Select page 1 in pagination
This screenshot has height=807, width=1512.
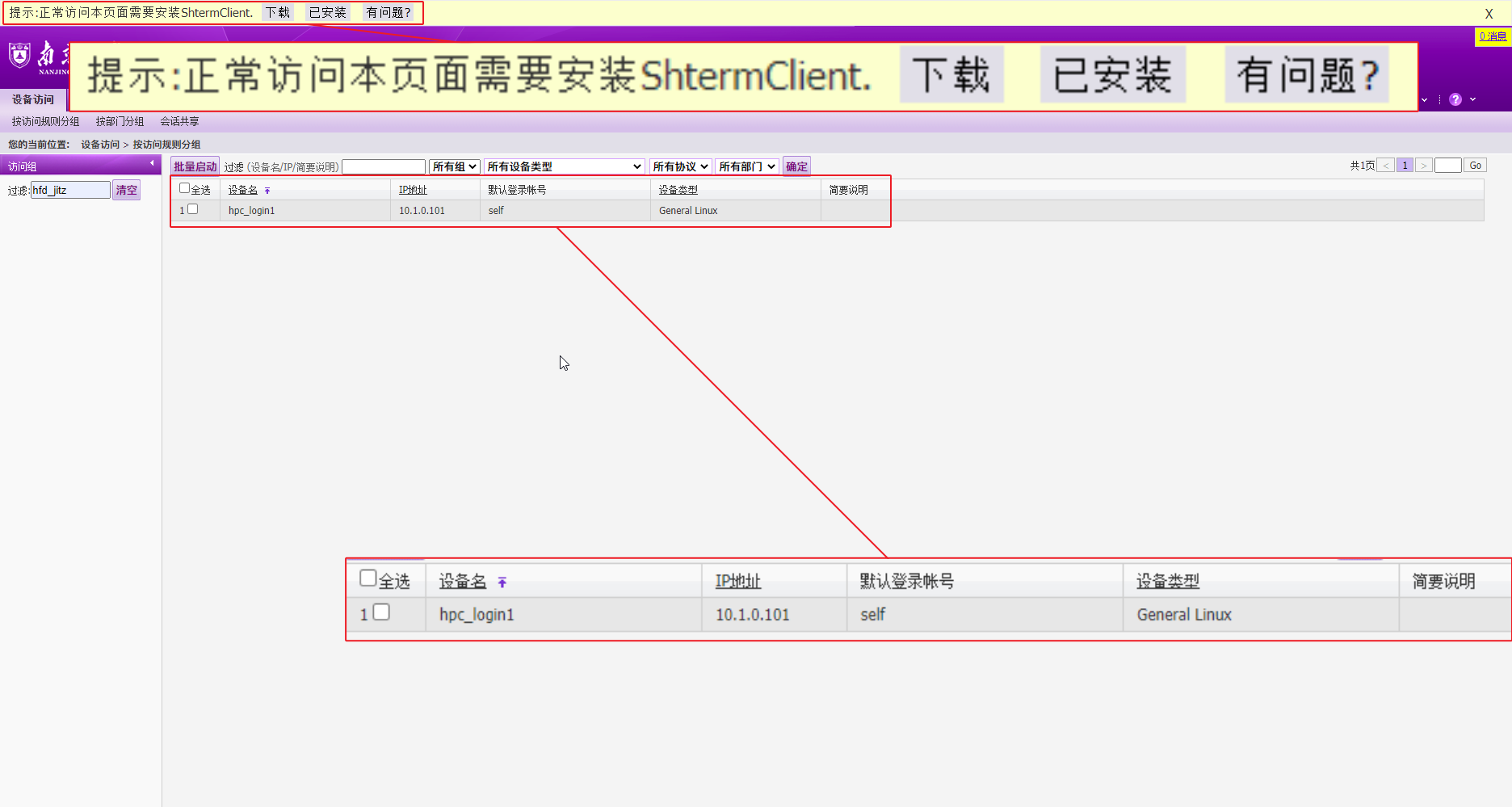pyautogui.click(x=1405, y=166)
